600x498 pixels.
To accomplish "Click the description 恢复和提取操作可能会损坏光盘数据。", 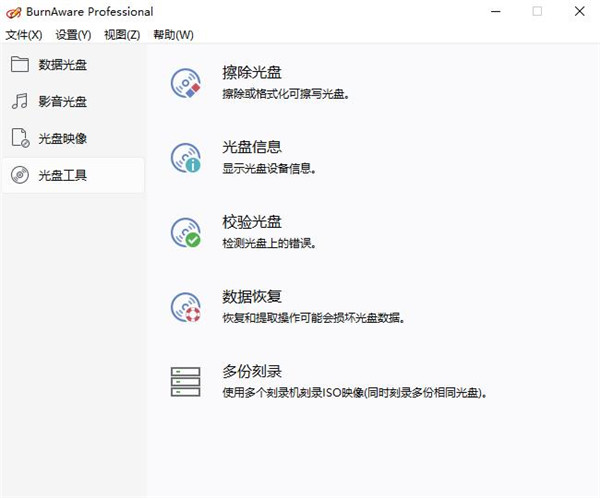I will [x=314, y=318].
